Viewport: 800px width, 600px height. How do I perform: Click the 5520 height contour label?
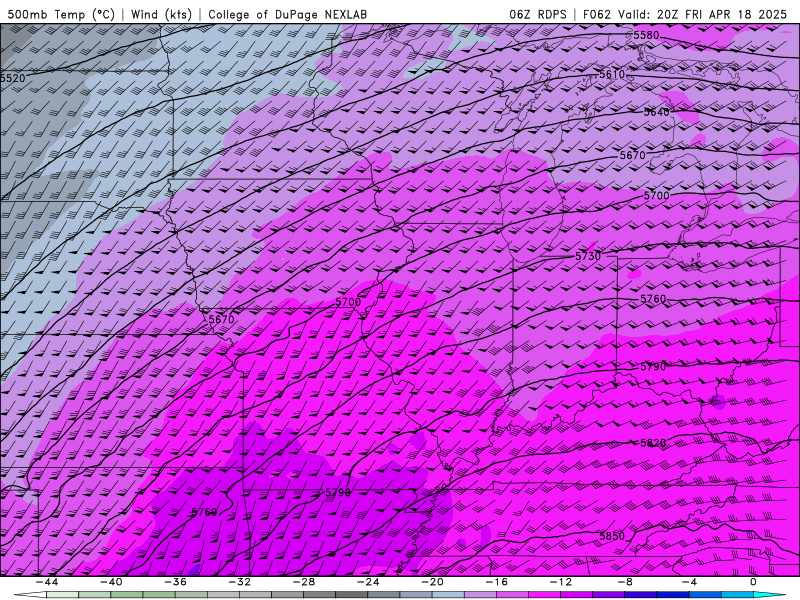tap(12, 78)
